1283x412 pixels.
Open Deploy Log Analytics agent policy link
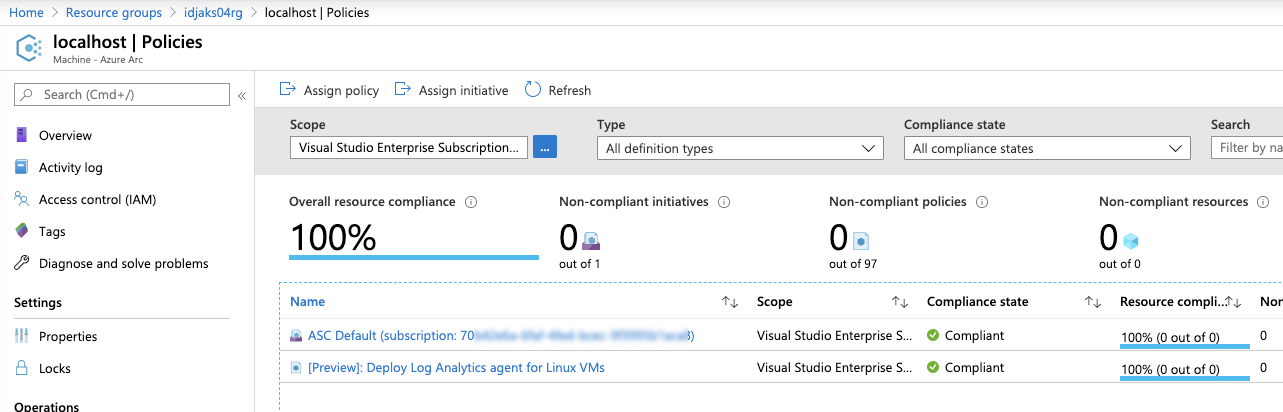coord(456,367)
